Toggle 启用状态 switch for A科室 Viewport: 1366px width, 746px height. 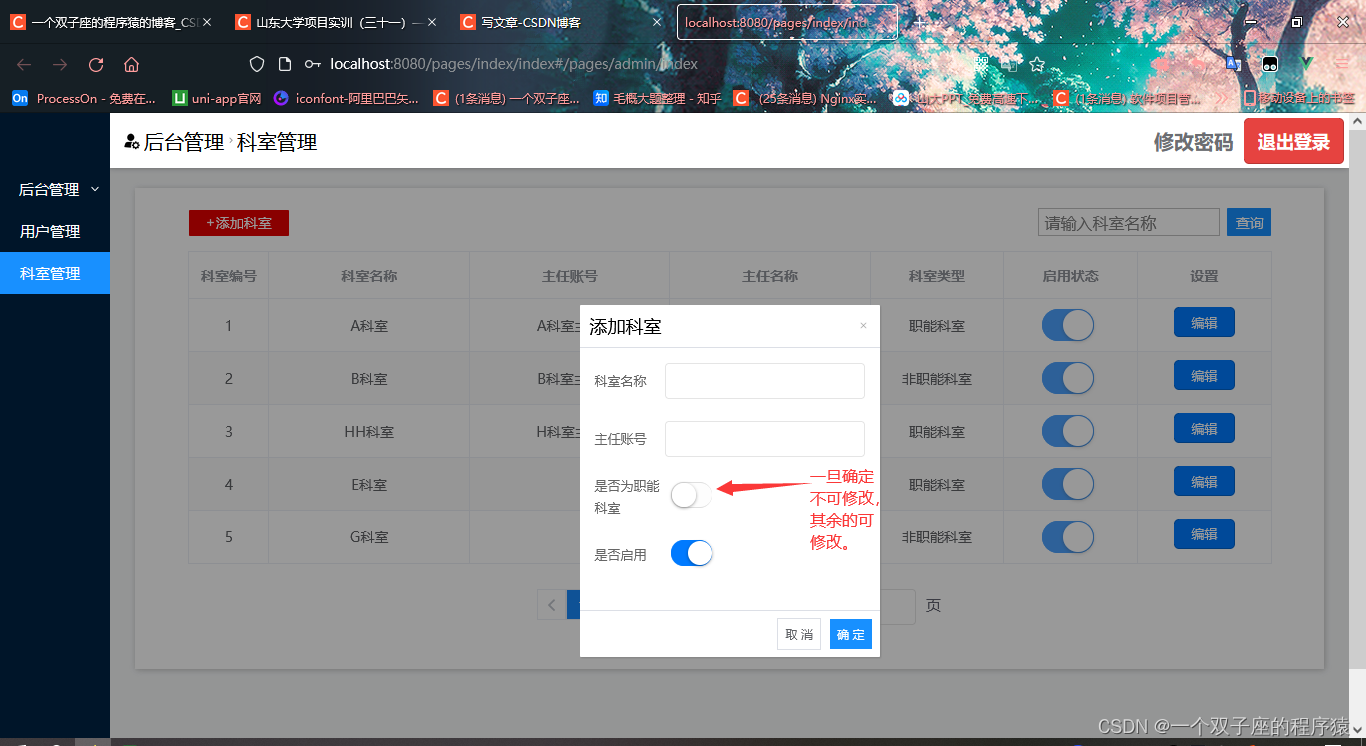[1068, 325]
